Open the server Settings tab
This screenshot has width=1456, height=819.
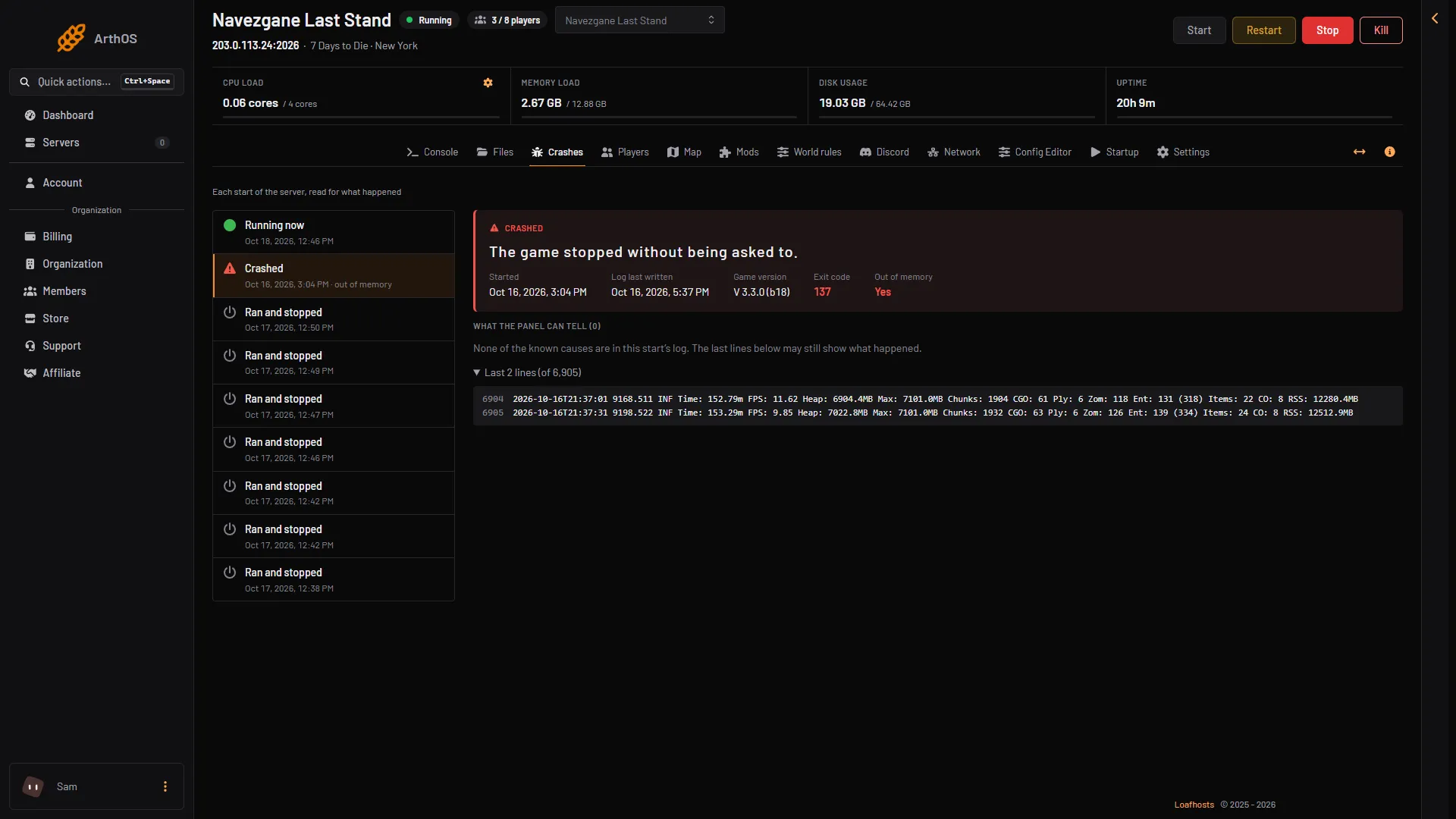coord(1183,152)
